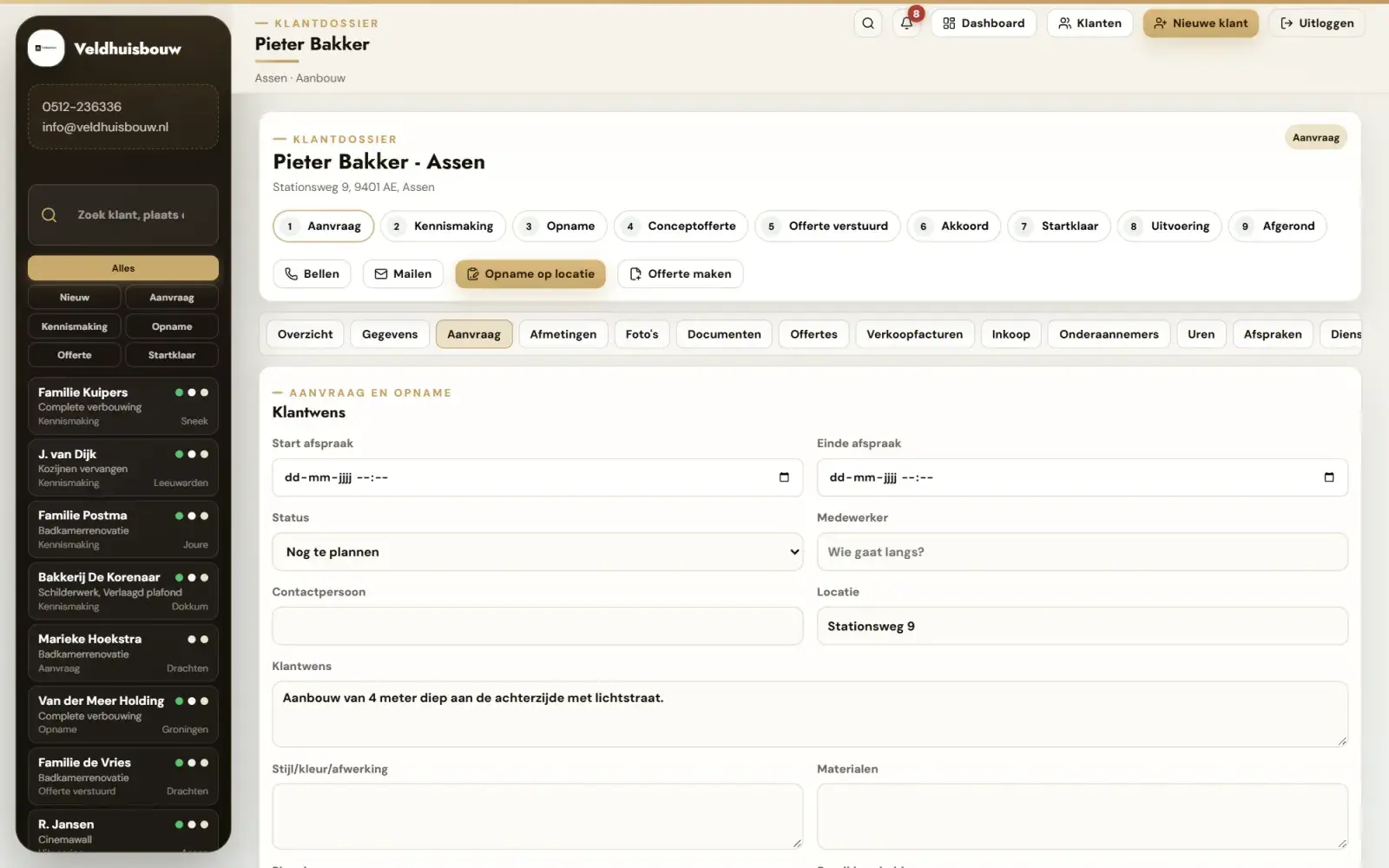1389x868 pixels.
Task: Open the Verkoopfacturen tab
Action: (x=914, y=334)
